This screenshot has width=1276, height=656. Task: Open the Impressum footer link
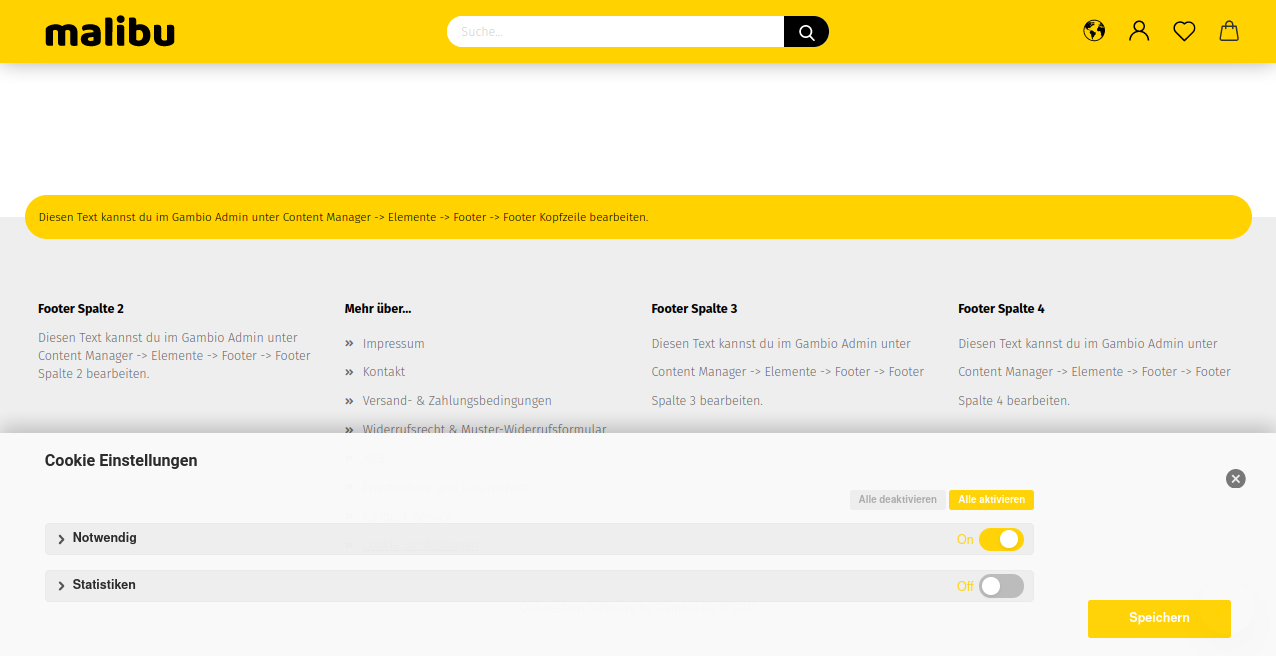click(x=393, y=344)
